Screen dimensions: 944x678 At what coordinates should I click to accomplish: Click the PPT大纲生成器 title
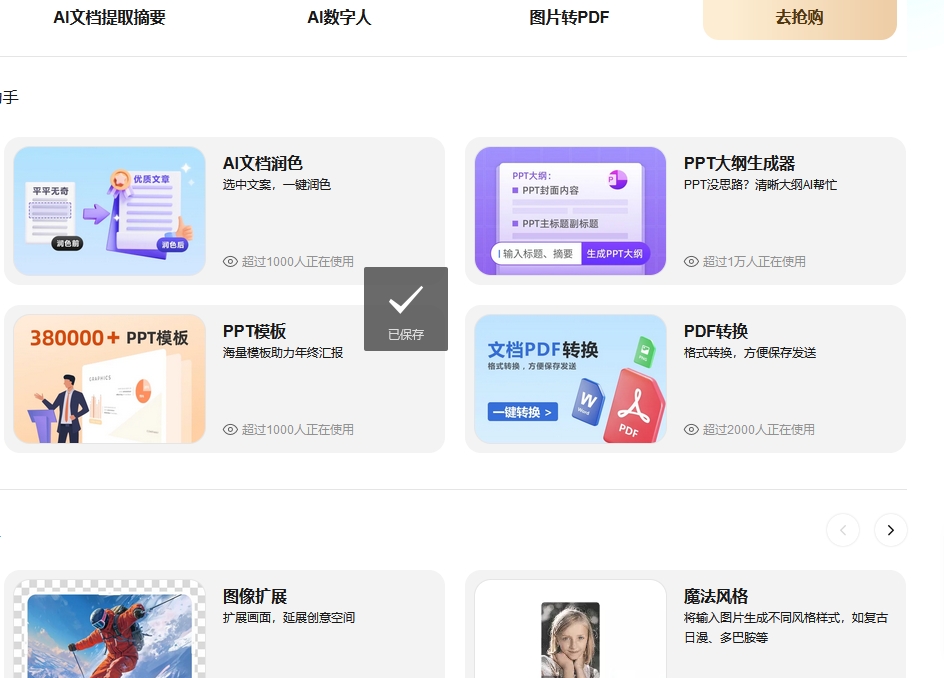739,163
